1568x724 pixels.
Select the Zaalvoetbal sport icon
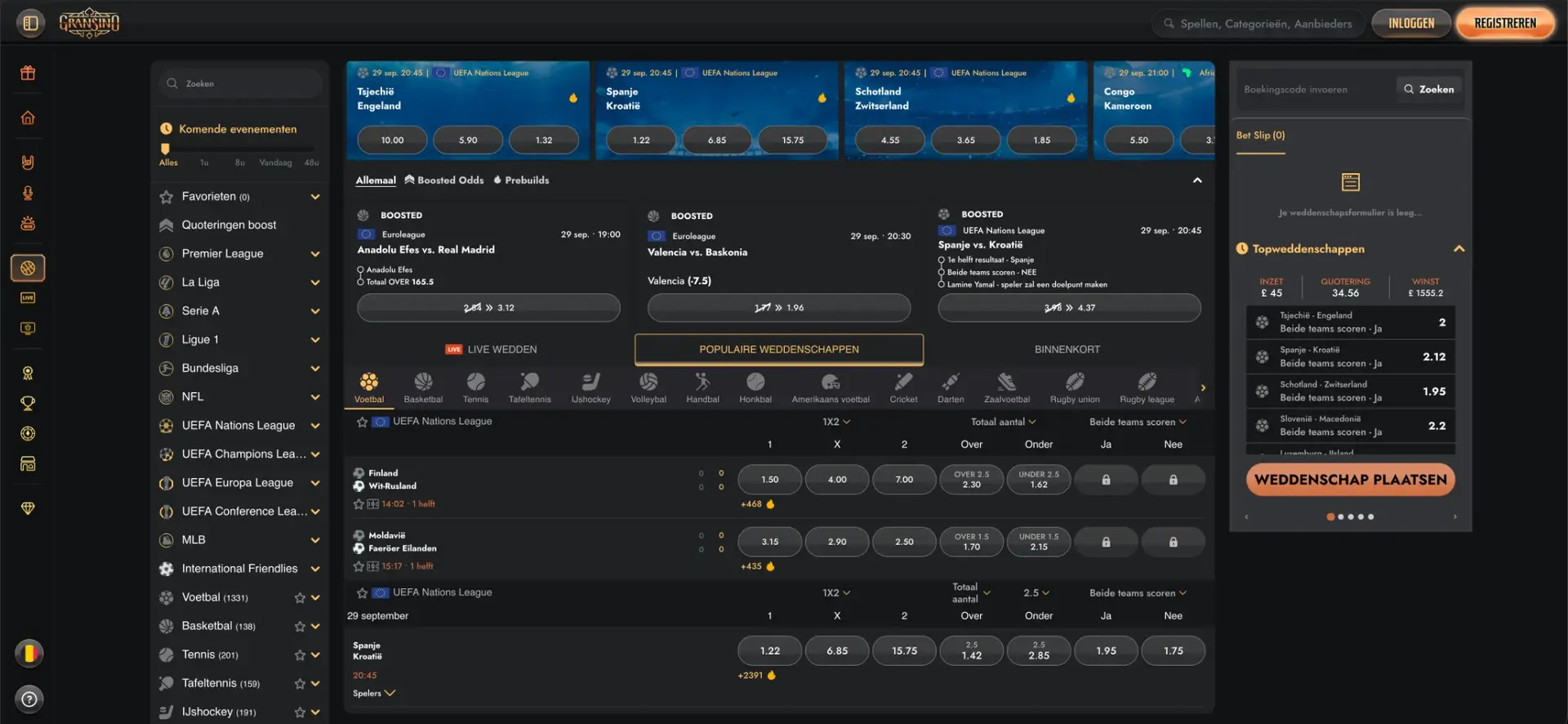point(1007,387)
